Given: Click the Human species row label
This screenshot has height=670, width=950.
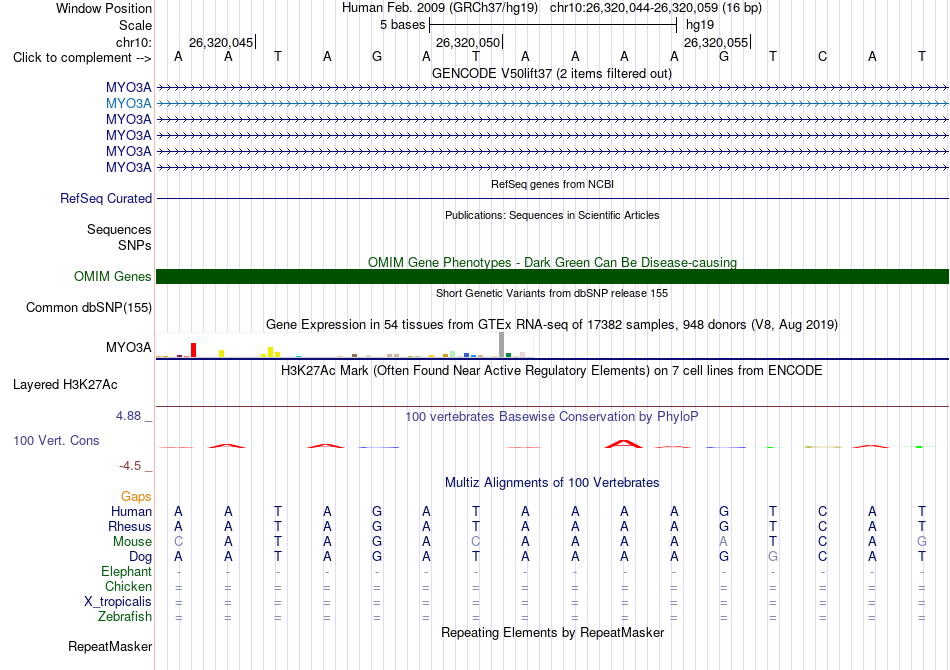Looking at the screenshot, I should click(x=131, y=512).
